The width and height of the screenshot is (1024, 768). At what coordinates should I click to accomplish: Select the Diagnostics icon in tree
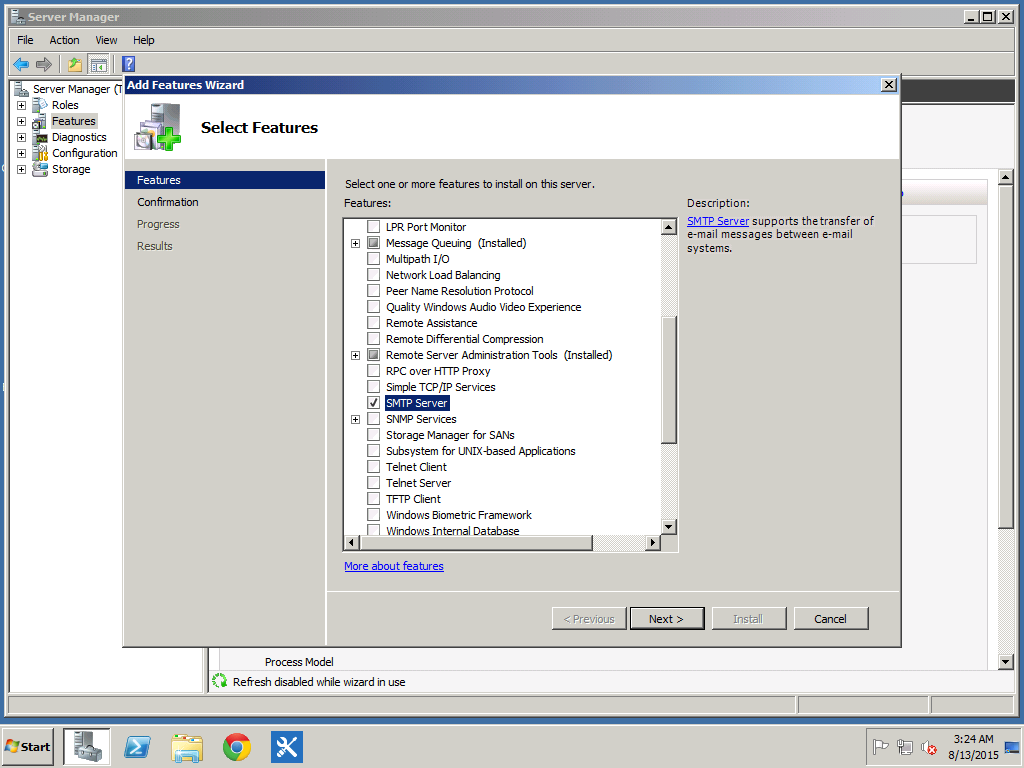point(40,137)
